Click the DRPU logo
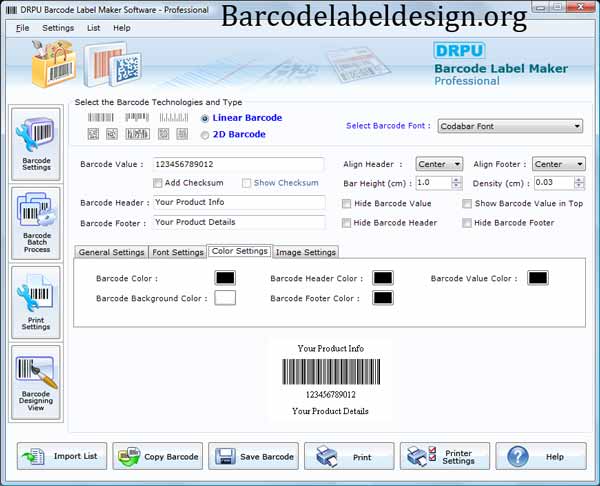The width and height of the screenshot is (600, 486). pyautogui.click(x=459, y=51)
